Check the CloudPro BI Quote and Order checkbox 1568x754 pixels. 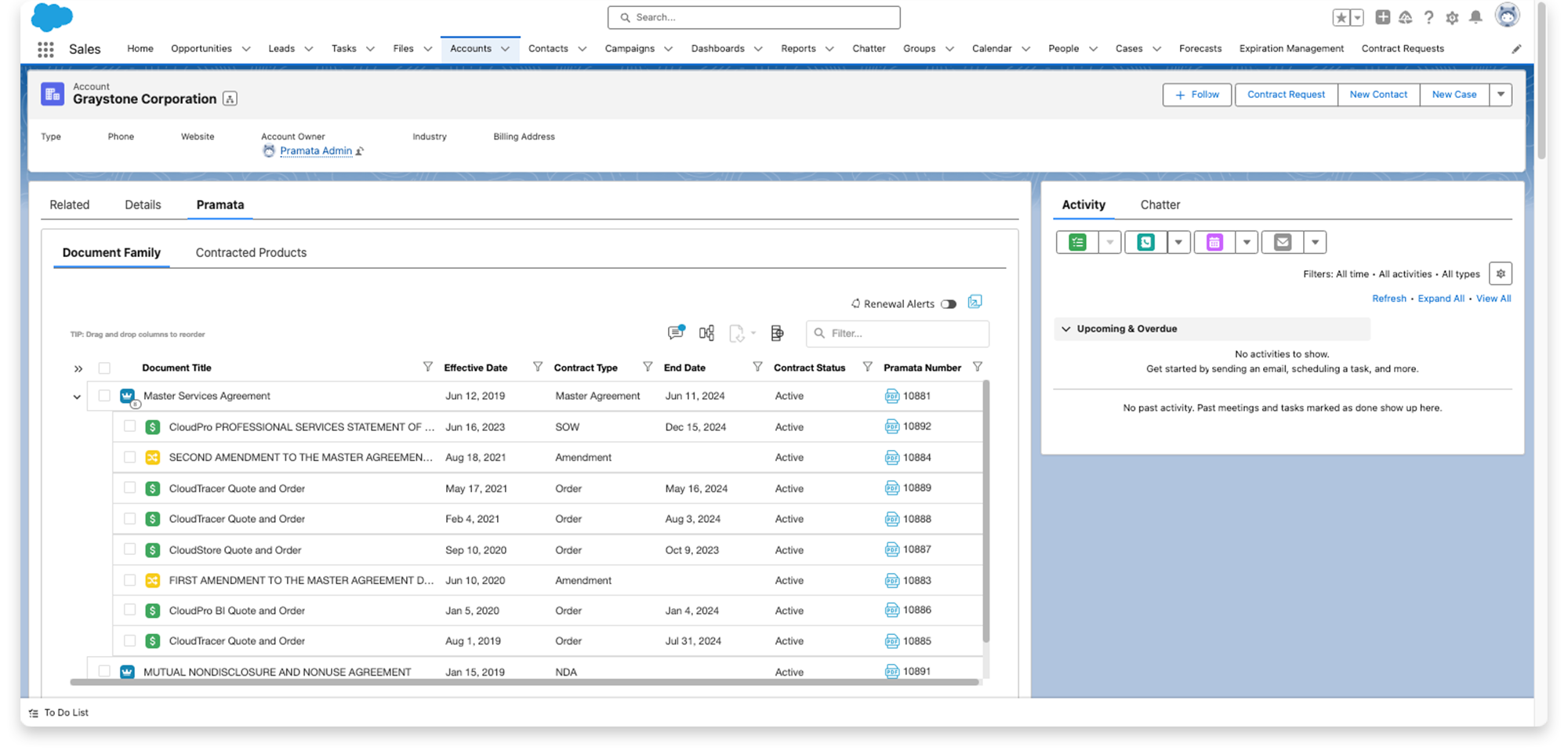pyautogui.click(x=130, y=610)
